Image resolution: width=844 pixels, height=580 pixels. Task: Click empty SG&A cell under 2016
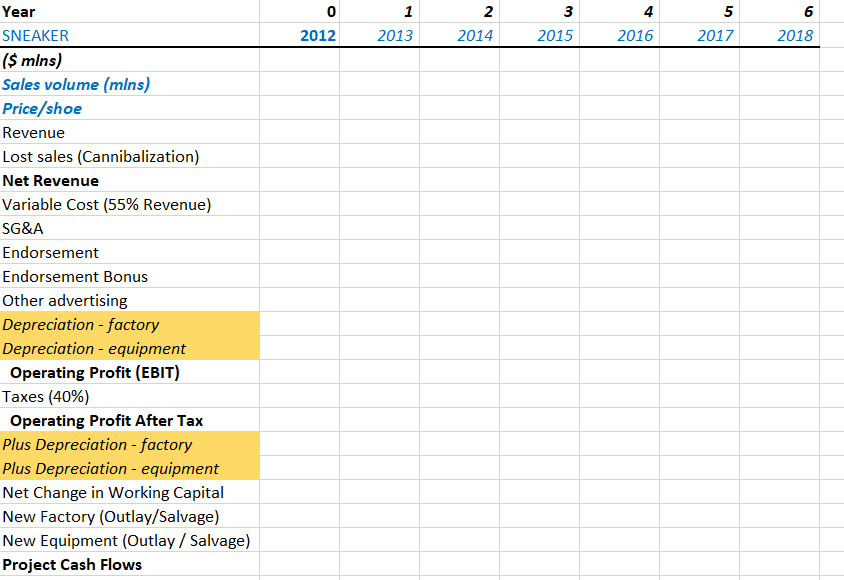620,228
